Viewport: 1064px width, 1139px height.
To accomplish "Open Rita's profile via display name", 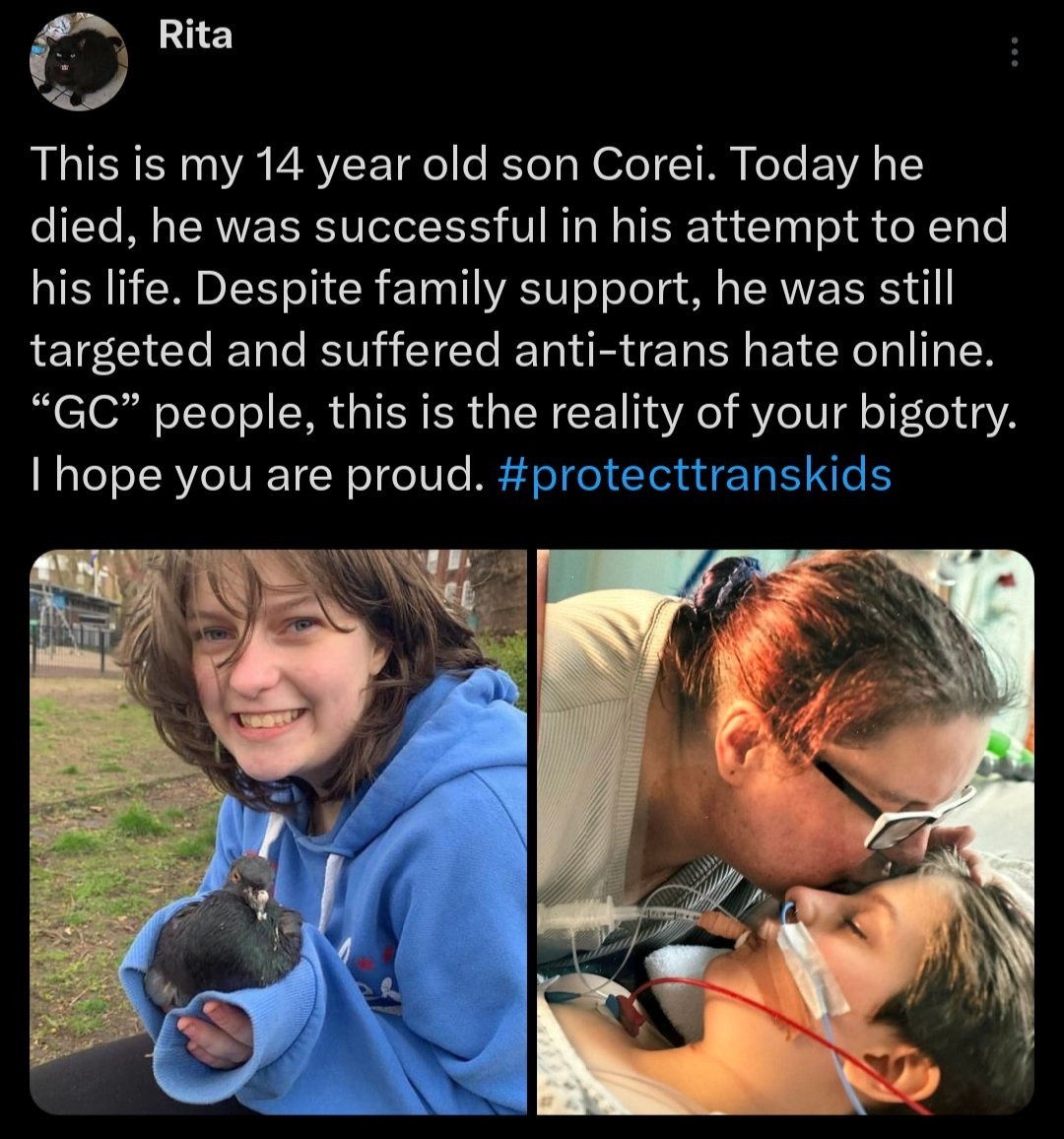I will [195, 34].
